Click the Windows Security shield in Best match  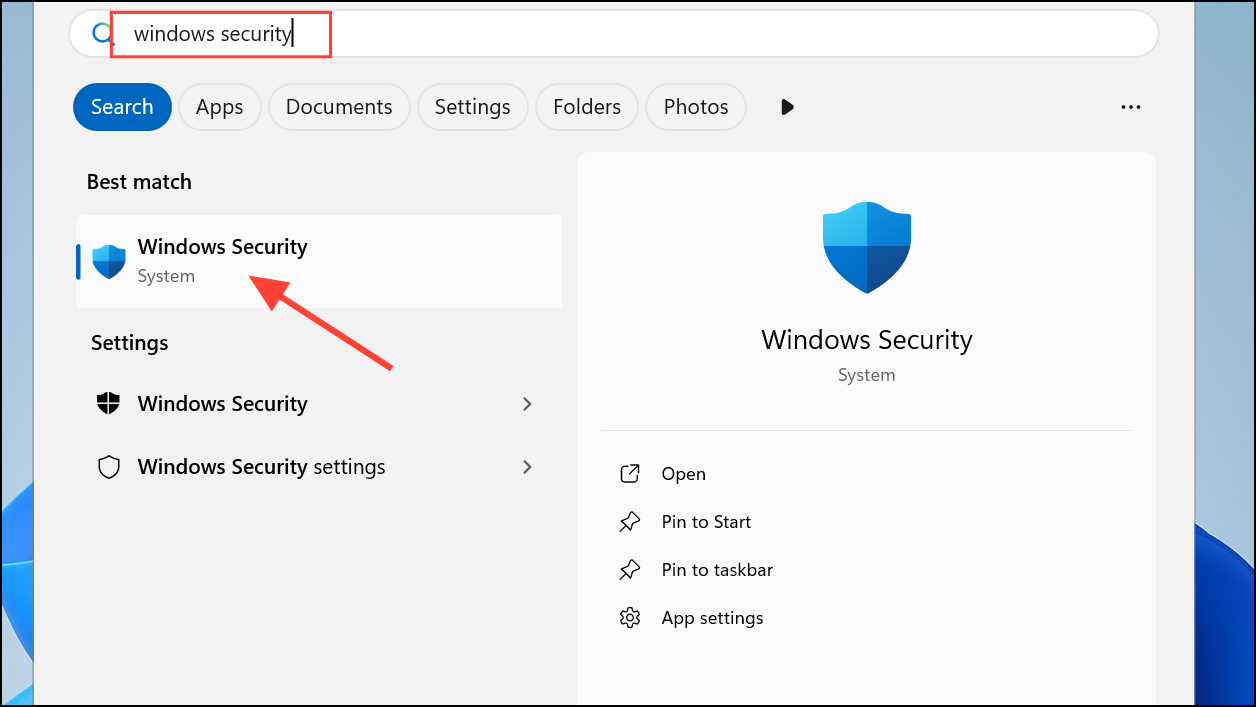[108, 261]
